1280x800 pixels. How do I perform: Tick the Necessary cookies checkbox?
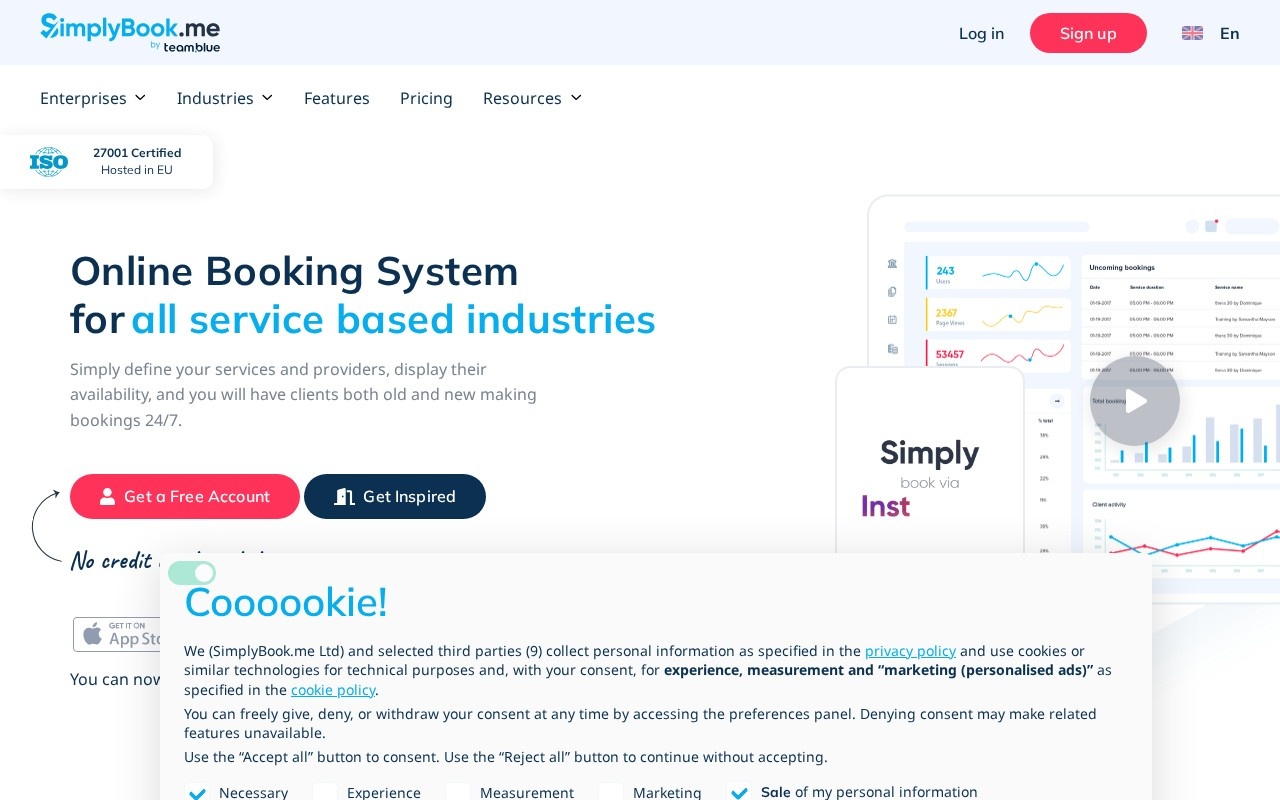point(197,792)
